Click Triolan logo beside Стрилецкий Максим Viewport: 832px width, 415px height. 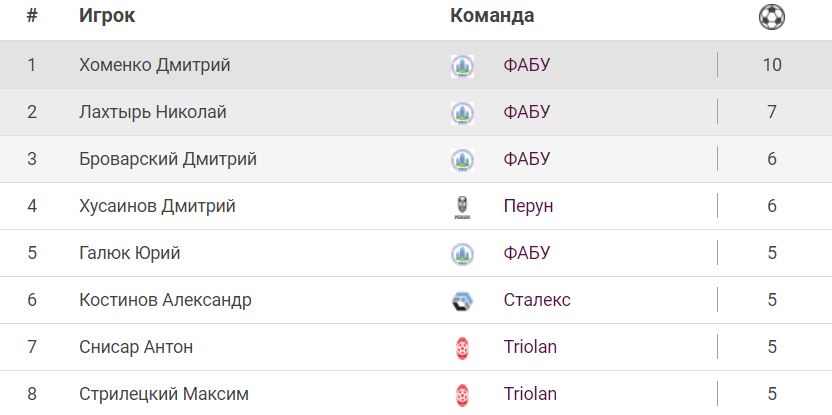[462, 395]
